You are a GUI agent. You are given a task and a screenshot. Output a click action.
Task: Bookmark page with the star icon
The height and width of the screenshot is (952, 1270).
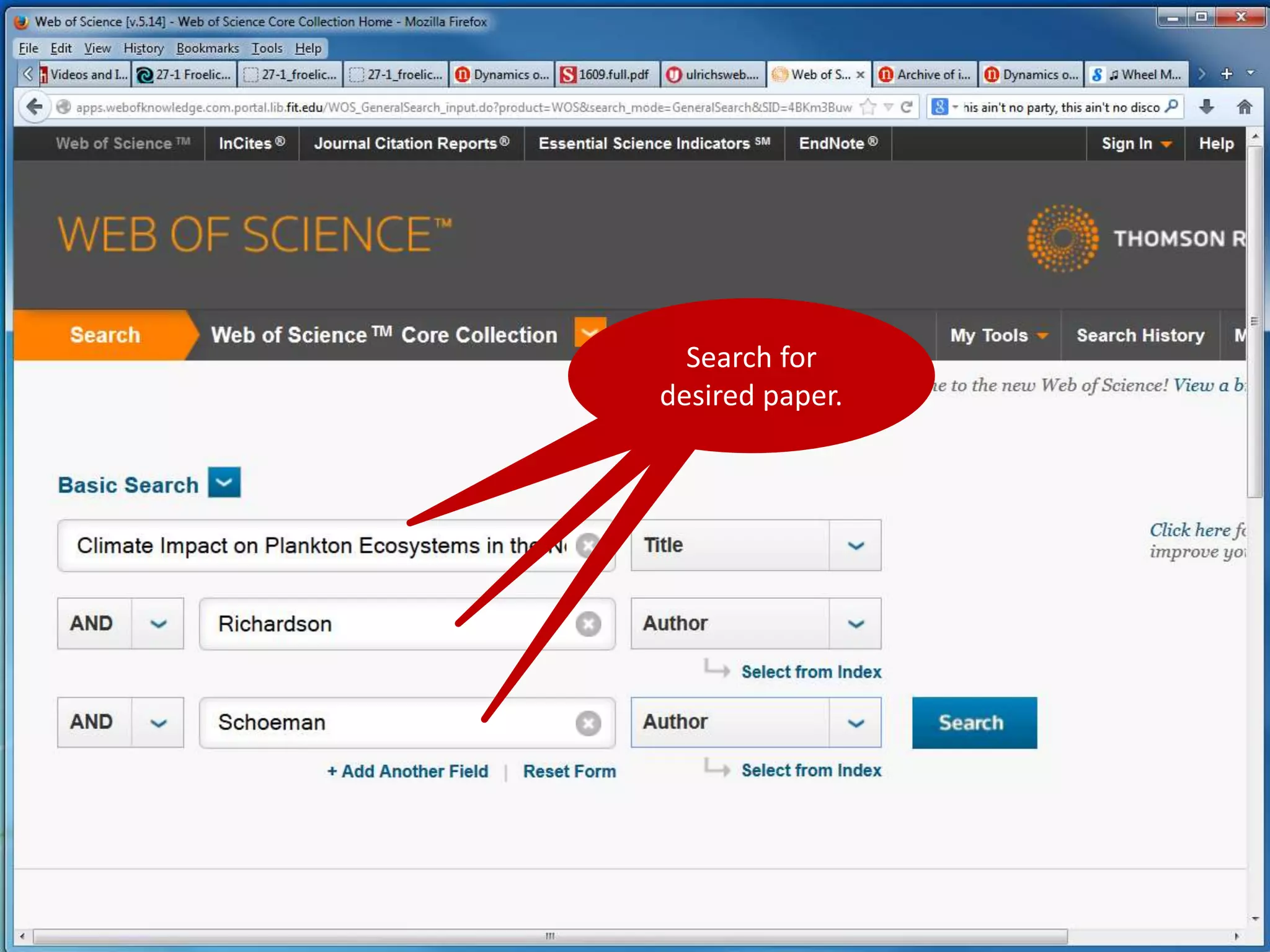tap(868, 107)
